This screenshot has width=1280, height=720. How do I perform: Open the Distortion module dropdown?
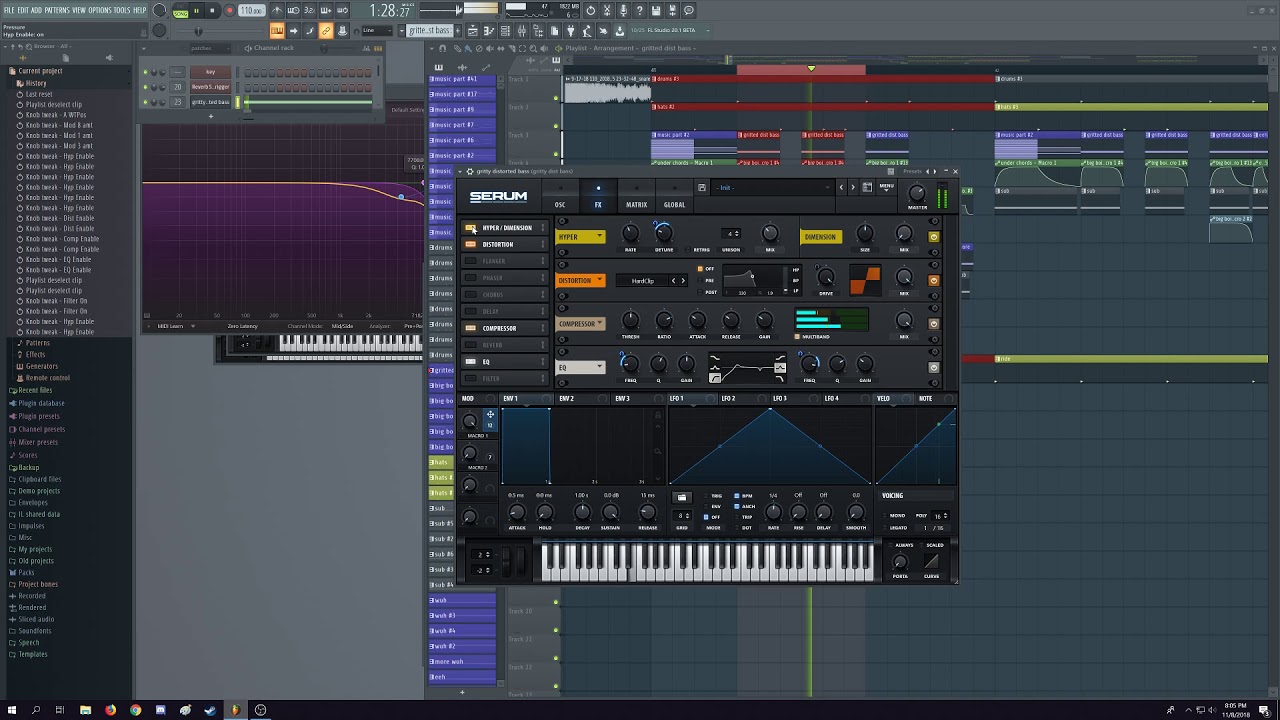click(x=581, y=281)
